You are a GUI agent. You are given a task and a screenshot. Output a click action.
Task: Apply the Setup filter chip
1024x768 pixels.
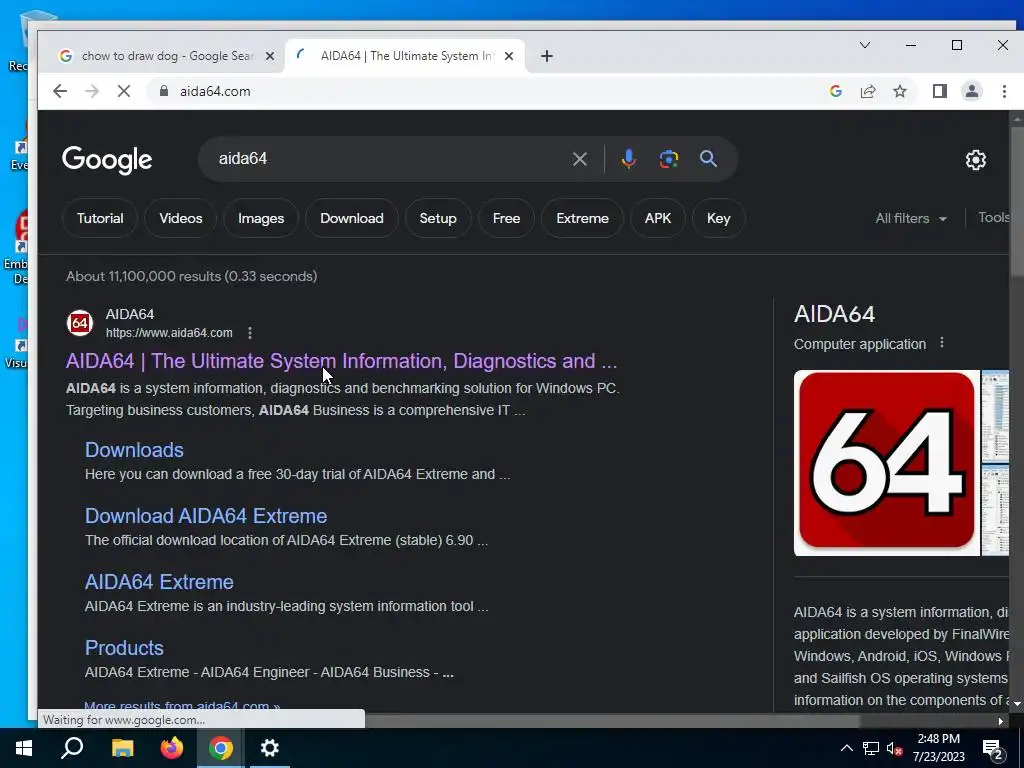click(438, 218)
